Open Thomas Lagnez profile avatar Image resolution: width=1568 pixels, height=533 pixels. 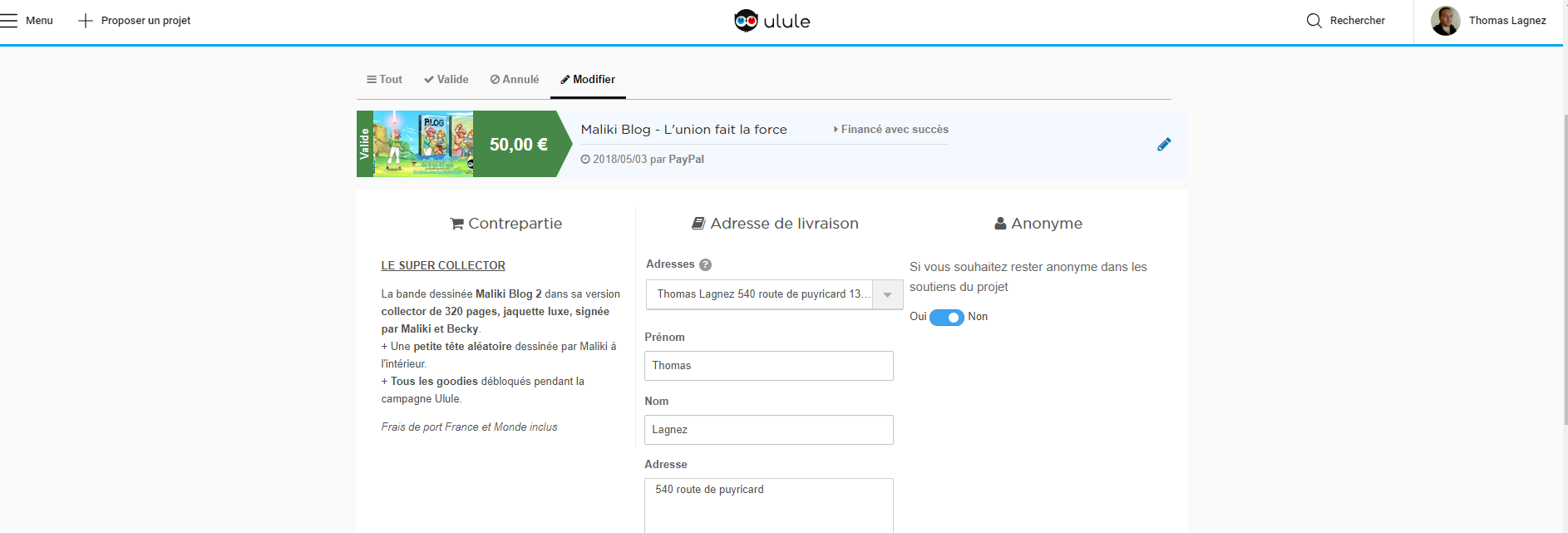coord(1445,21)
